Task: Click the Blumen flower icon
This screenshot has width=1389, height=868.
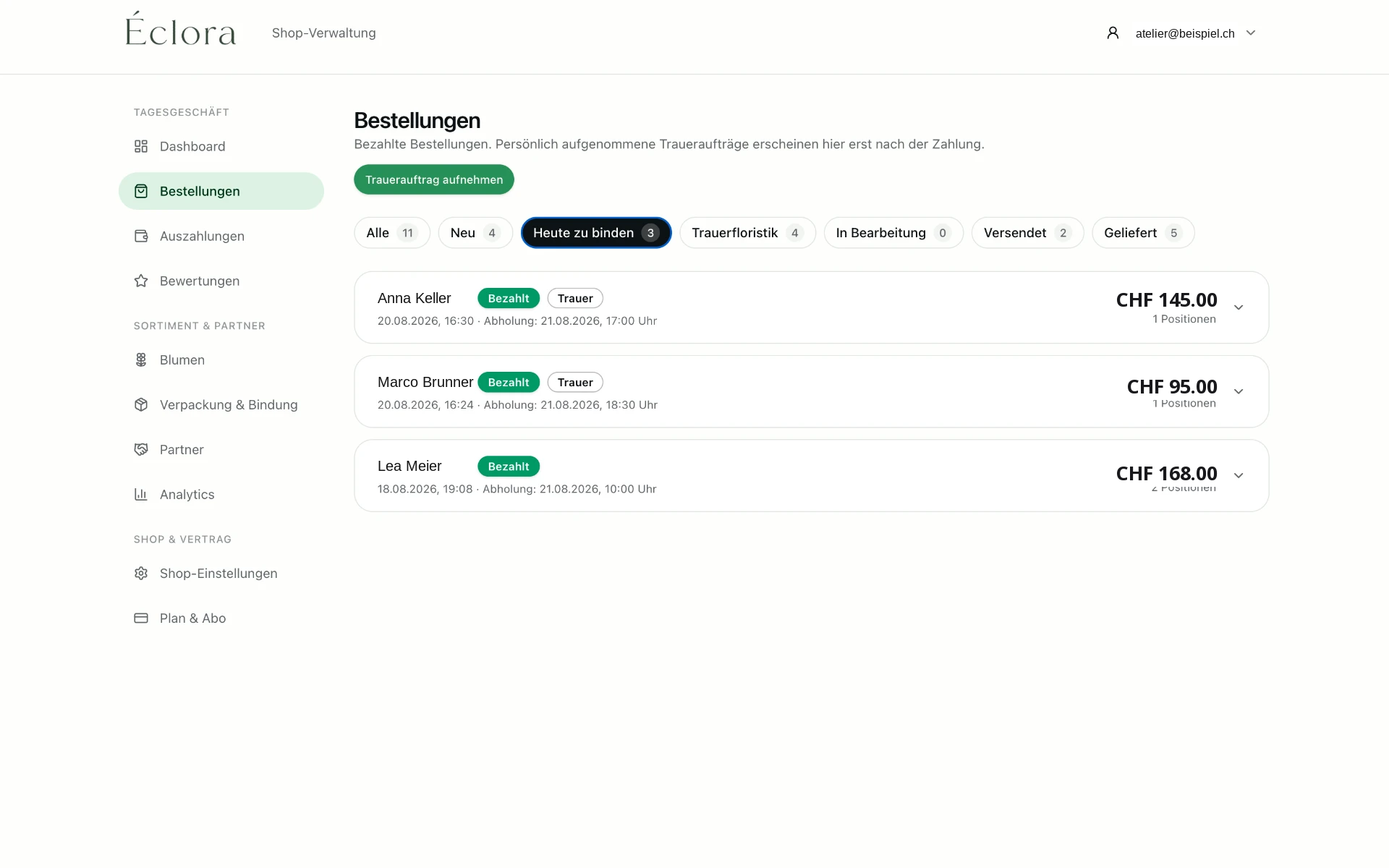Action: 141,359
